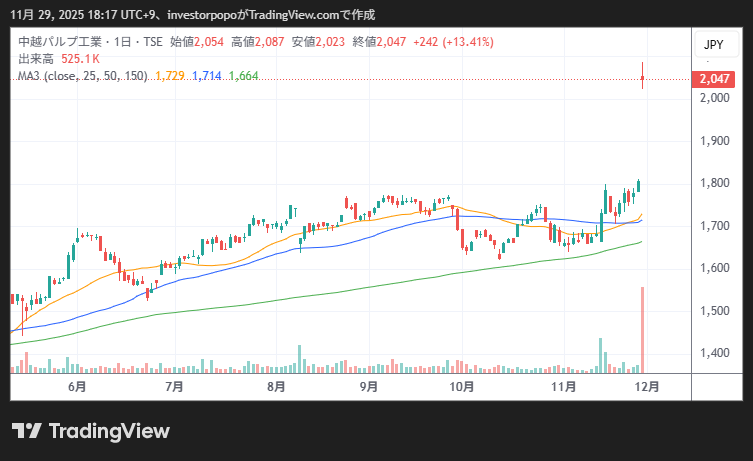
Task: Click the orange MA value 1,729
Action: coord(170,75)
